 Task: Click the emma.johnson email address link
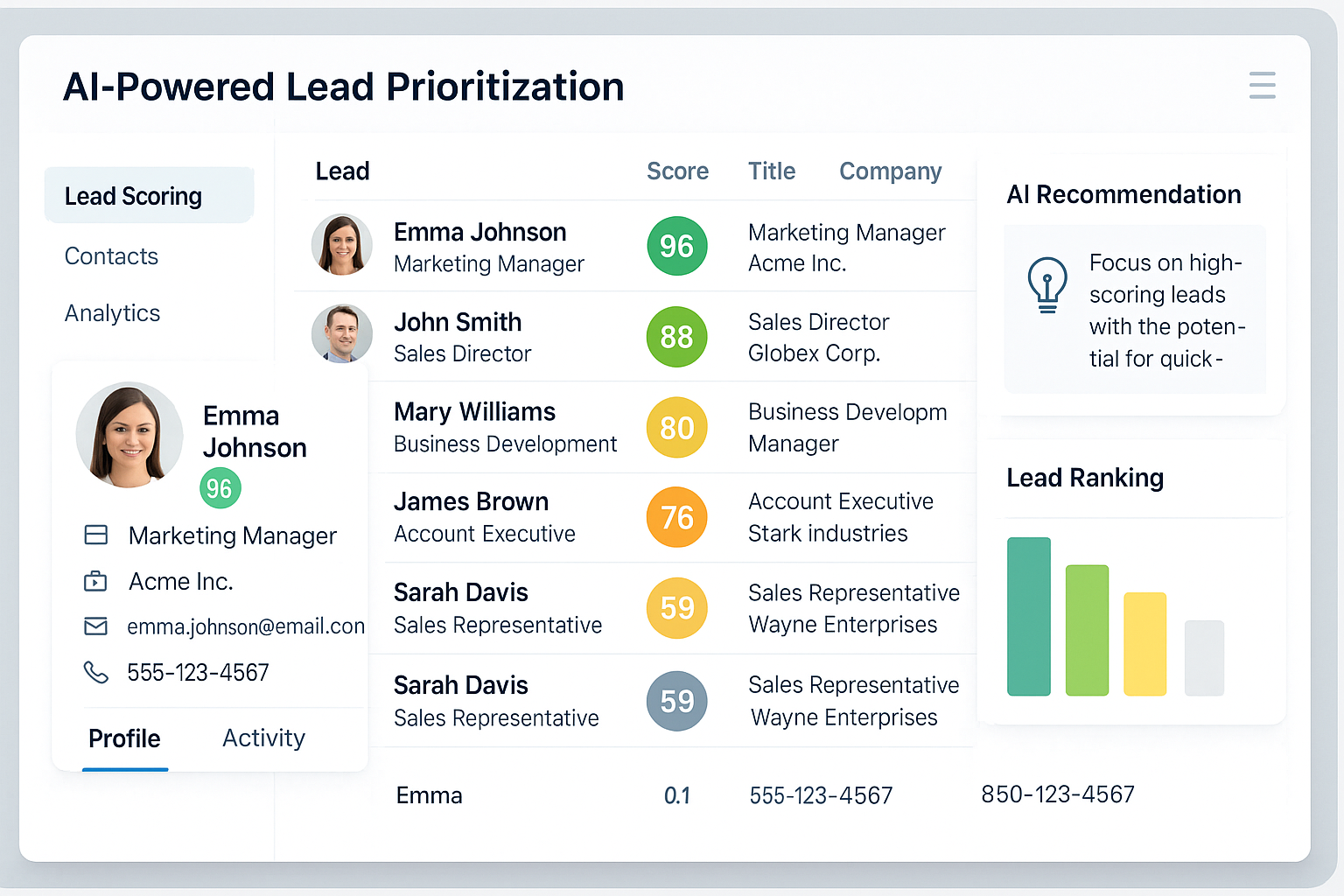245,626
